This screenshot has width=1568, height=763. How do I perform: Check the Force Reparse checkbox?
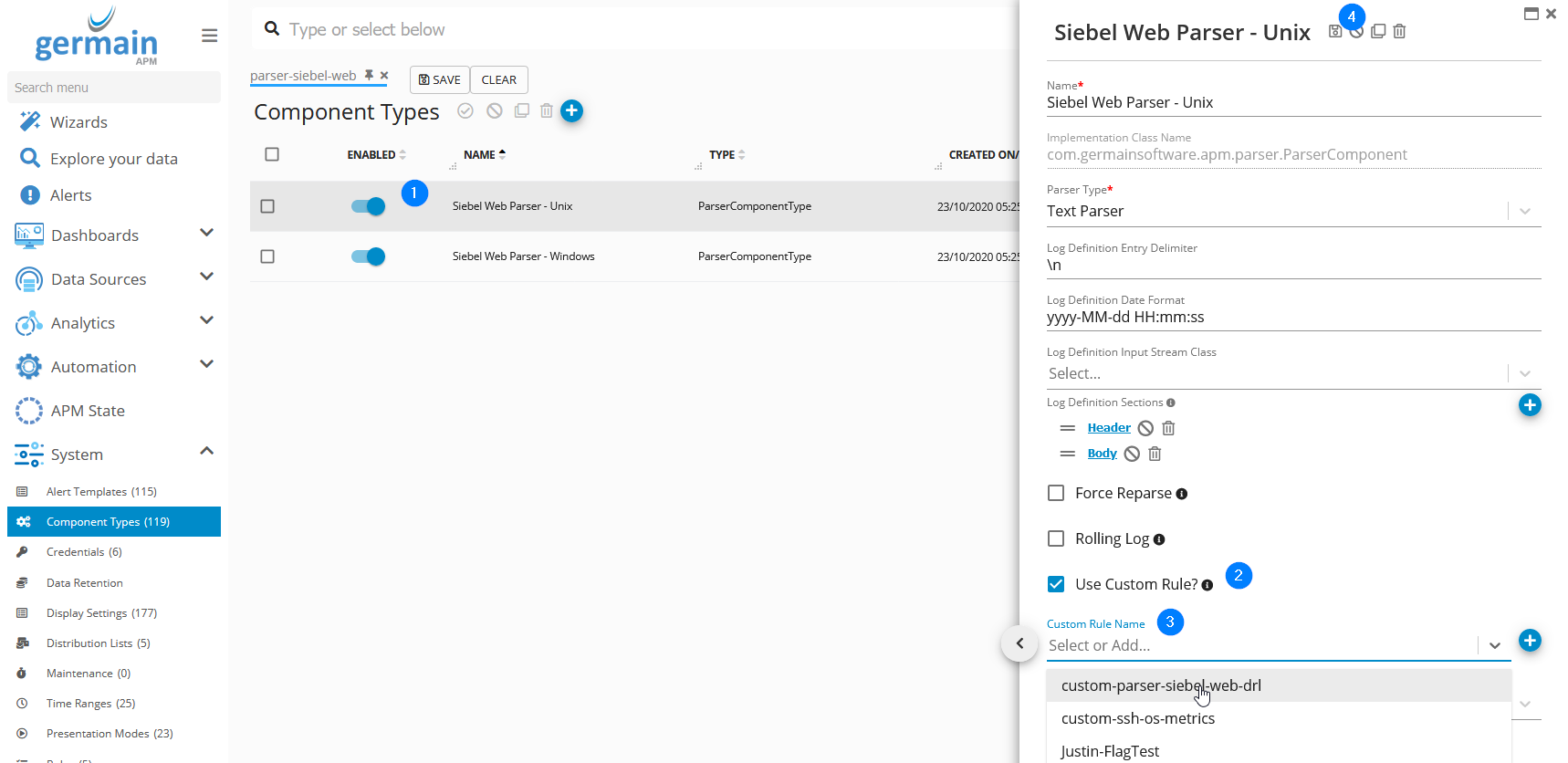[x=1056, y=493]
